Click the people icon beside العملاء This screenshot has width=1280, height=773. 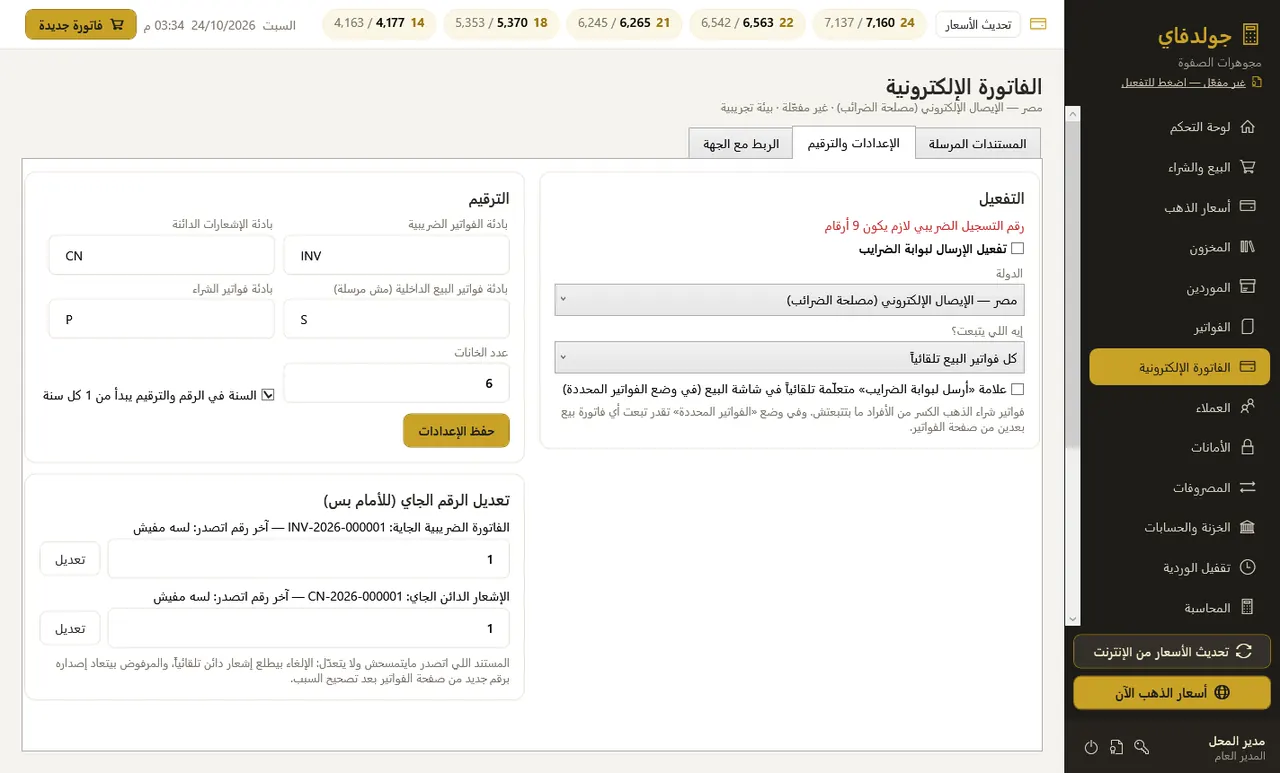tap(1247, 407)
